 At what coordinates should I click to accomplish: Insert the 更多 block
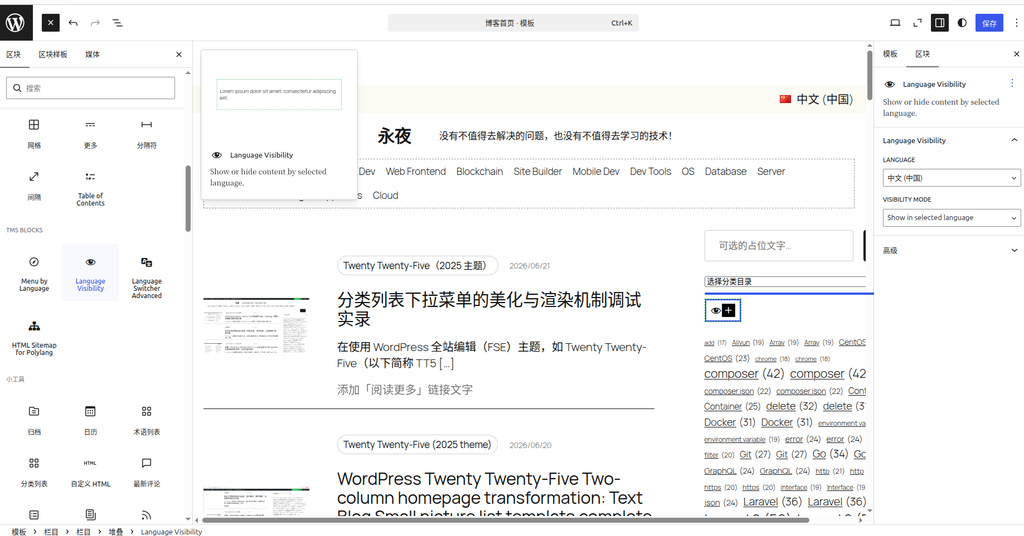click(x=90, y=133)
